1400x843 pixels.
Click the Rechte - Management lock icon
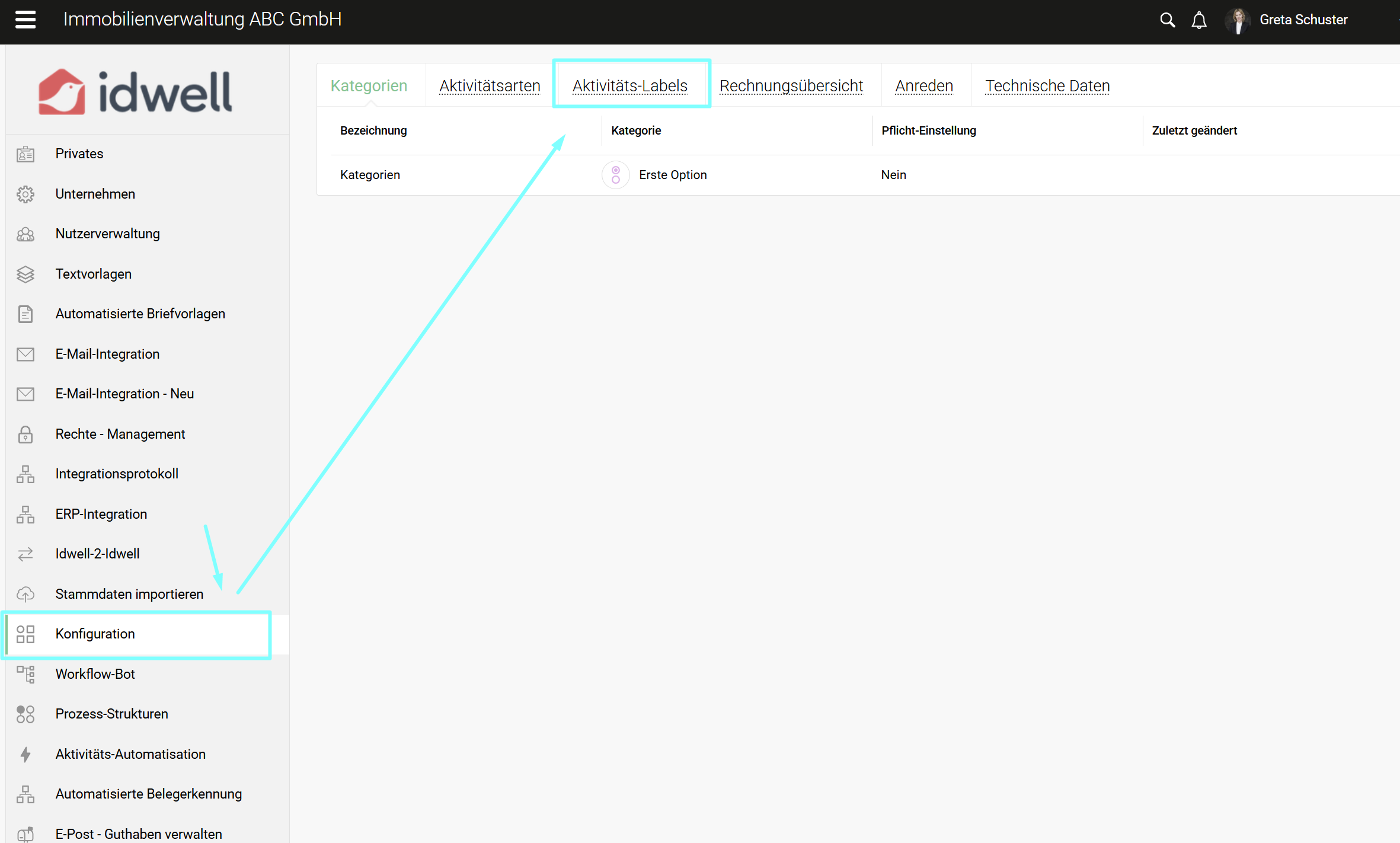(x=25, y=434)
